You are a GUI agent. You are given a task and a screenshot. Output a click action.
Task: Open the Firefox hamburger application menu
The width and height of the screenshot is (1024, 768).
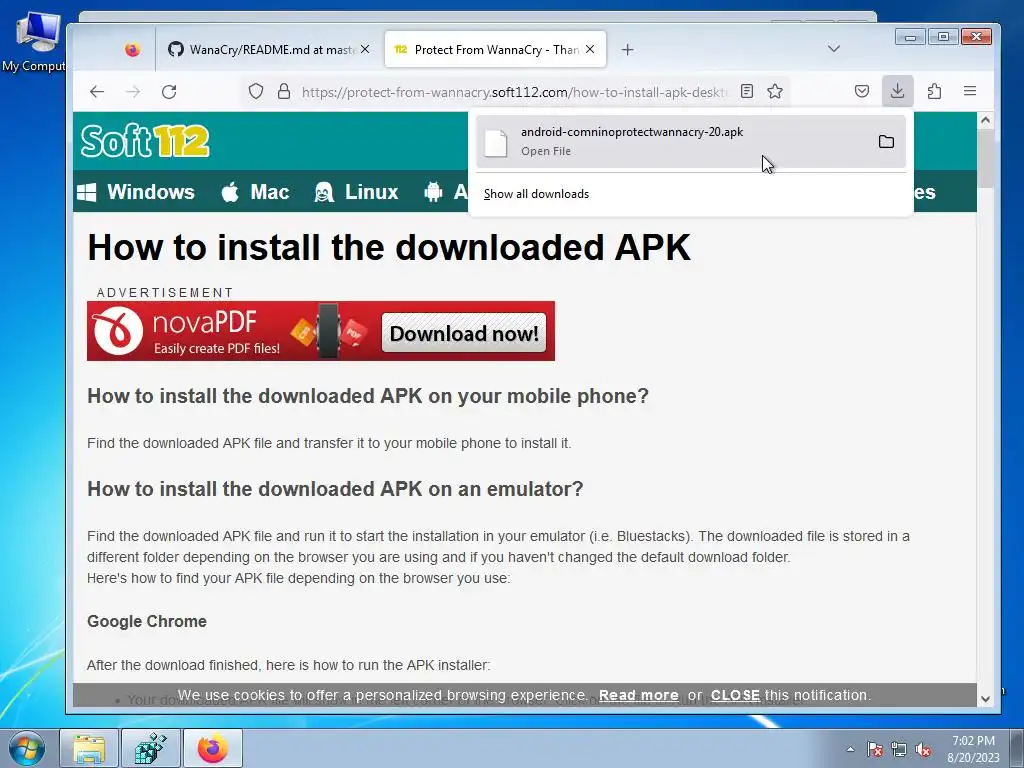pyautogui.click(x=970, y=91)
